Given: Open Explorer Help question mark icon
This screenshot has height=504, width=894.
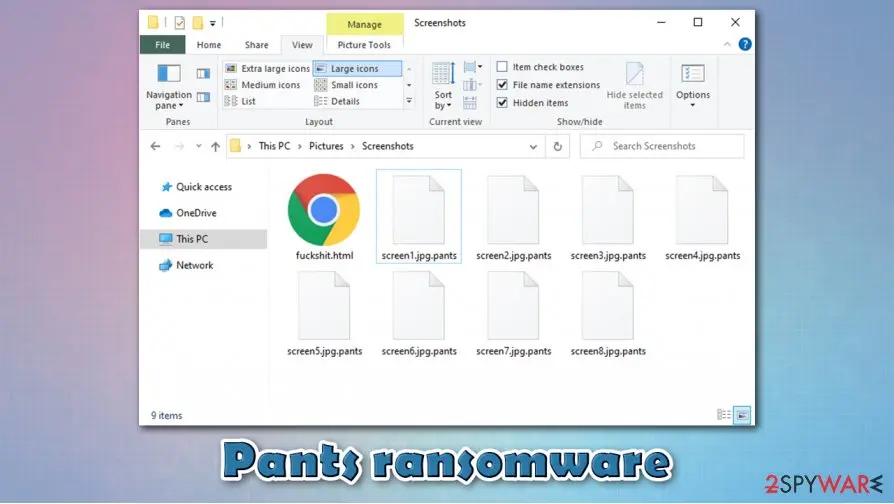Looking at the screenshot, I should pyautogui.click(x=745, y=44).
